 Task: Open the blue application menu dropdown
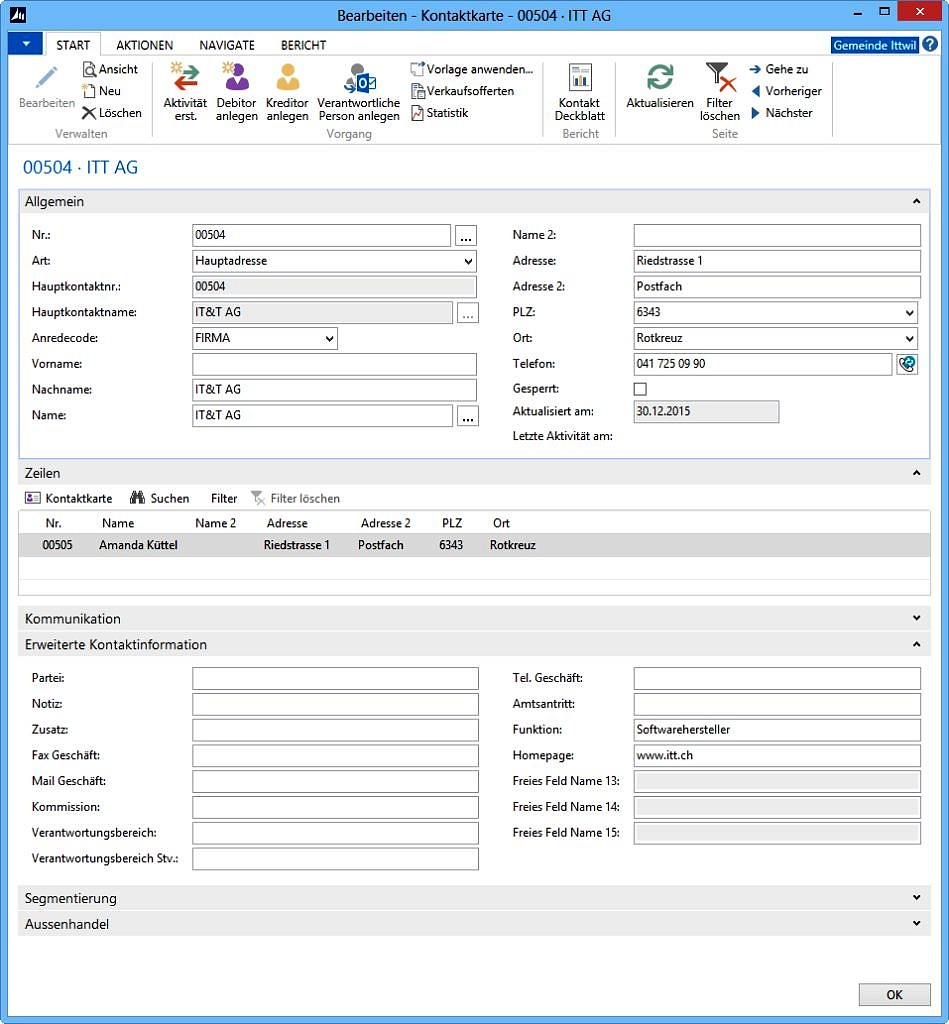click(x=25, y=44)
